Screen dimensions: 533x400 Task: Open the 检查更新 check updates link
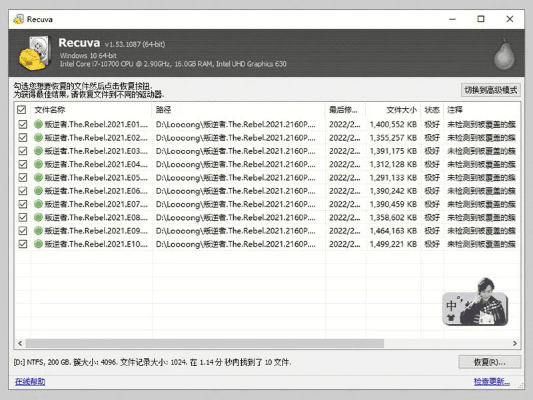(x=492, y=382)
